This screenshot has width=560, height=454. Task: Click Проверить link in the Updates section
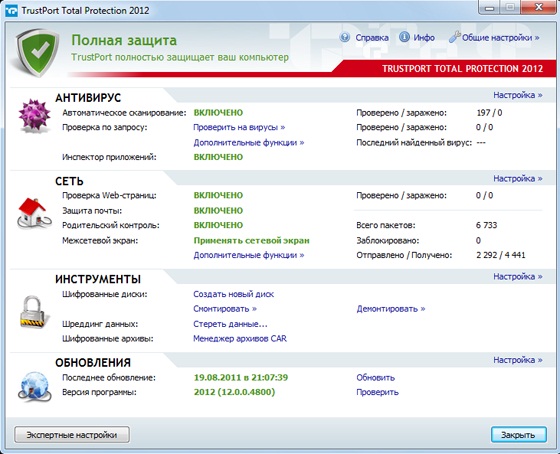[377, 392]
